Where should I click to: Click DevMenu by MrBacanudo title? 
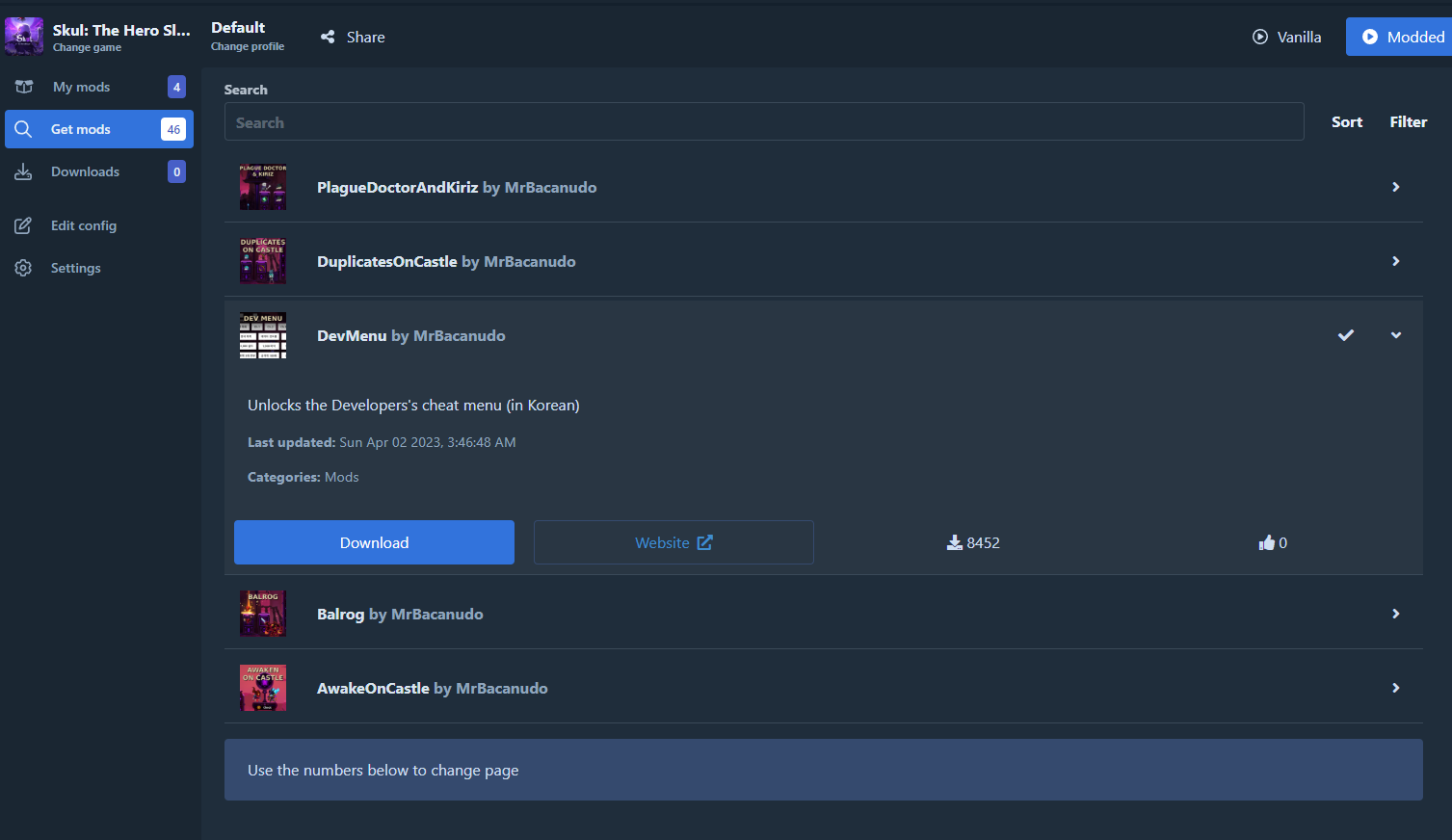click(x=411, y=335)
